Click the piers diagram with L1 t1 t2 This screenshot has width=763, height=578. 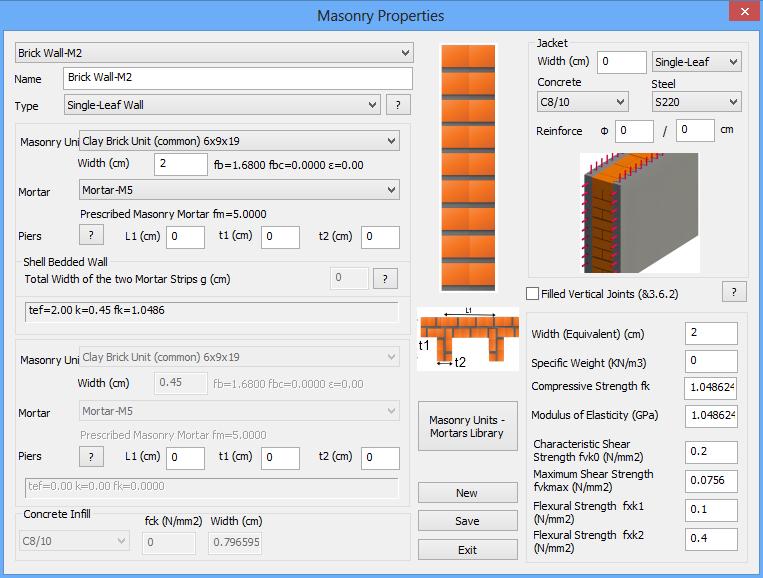pyautogui.click(x=468, y=339)
